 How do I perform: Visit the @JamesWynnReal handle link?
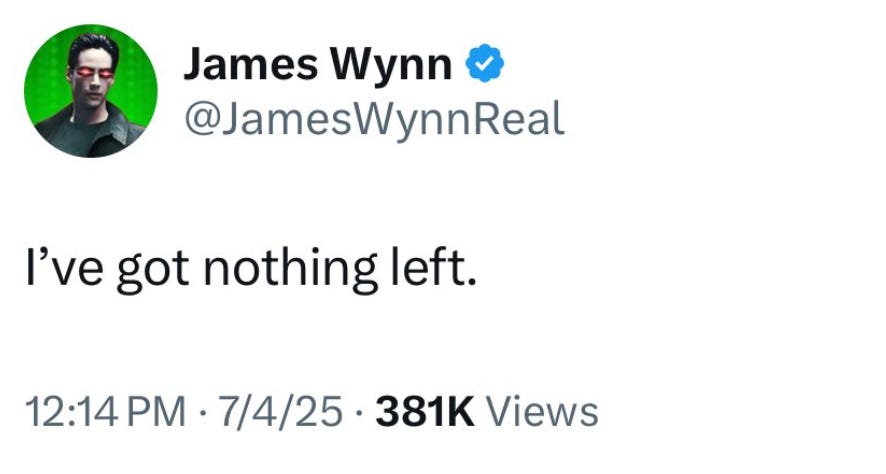point(374,119)
